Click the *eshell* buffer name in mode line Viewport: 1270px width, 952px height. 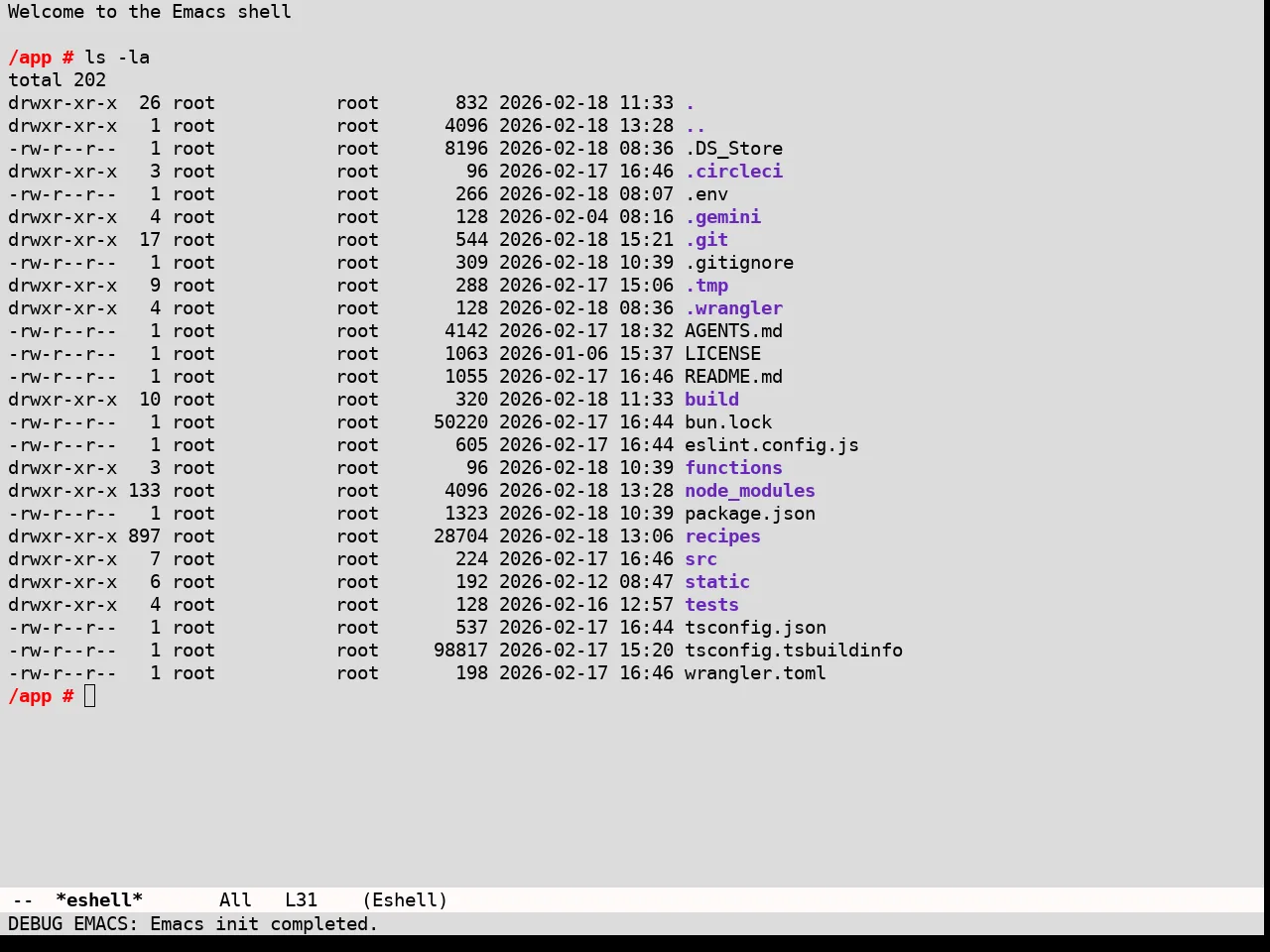[99, 900]
